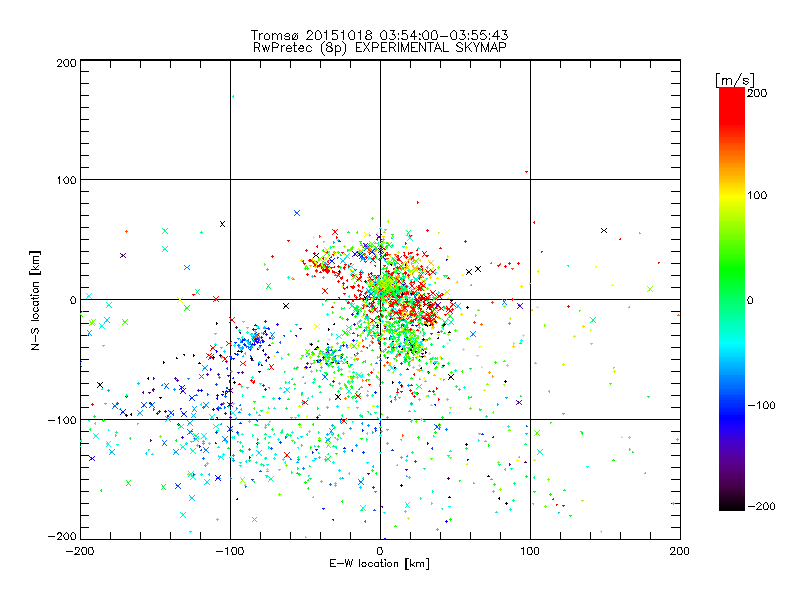Click the x-axis tick label '200'

click(x=680, y=551)
